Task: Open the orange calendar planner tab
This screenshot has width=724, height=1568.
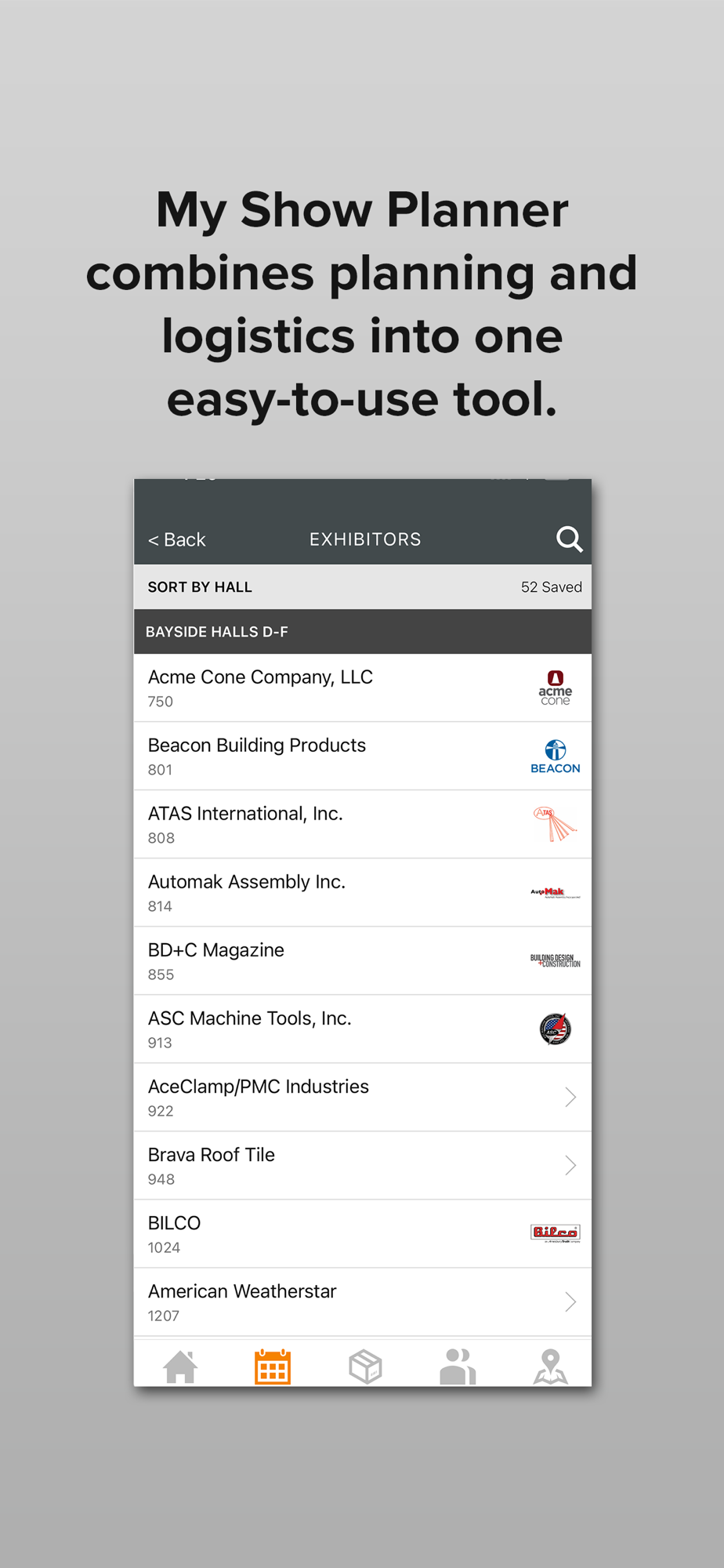Action: pyautogui.click(x=273, y=1367)
